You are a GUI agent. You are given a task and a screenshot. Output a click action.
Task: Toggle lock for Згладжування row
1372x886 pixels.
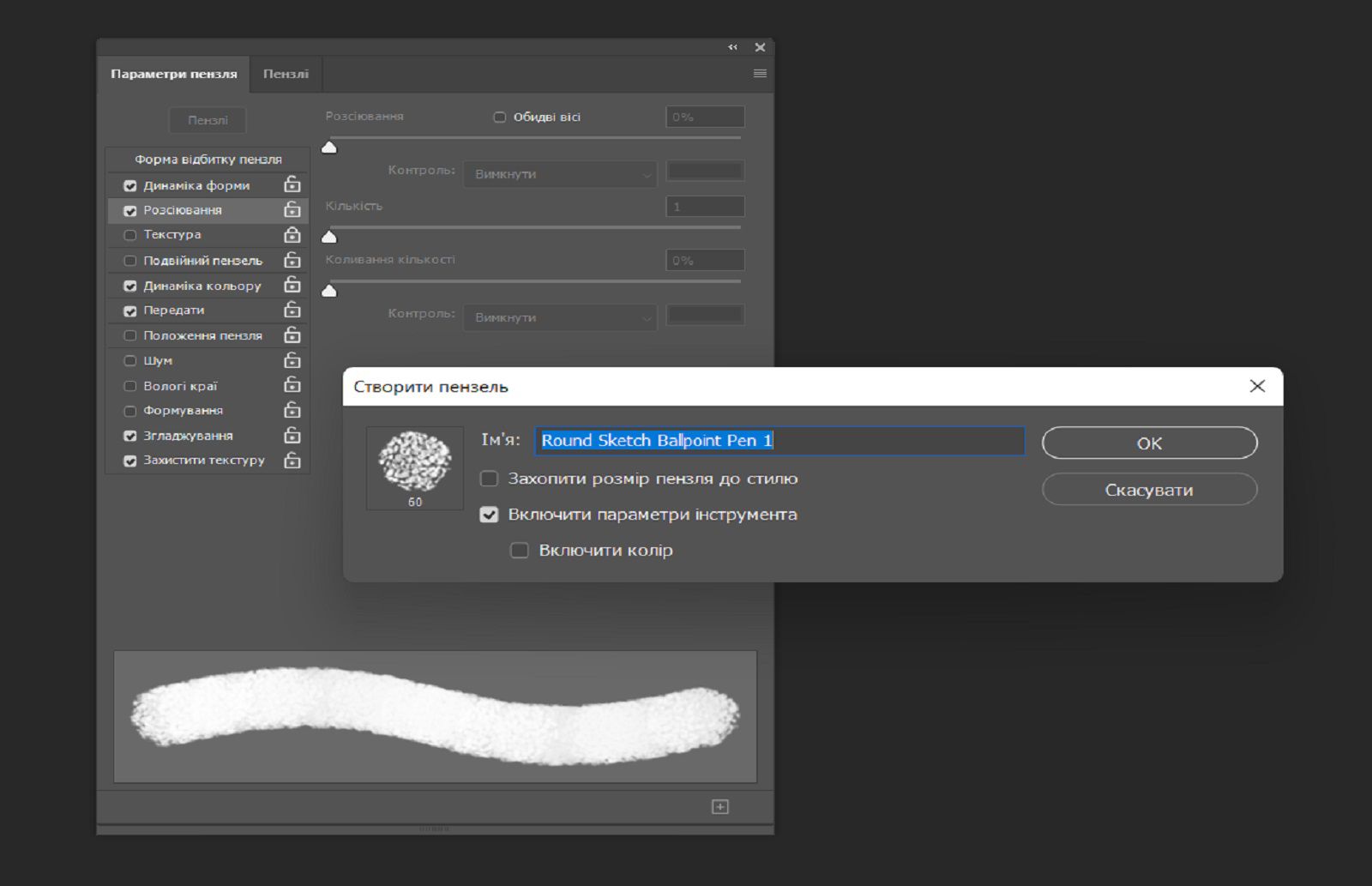click(x=292, y=435)
